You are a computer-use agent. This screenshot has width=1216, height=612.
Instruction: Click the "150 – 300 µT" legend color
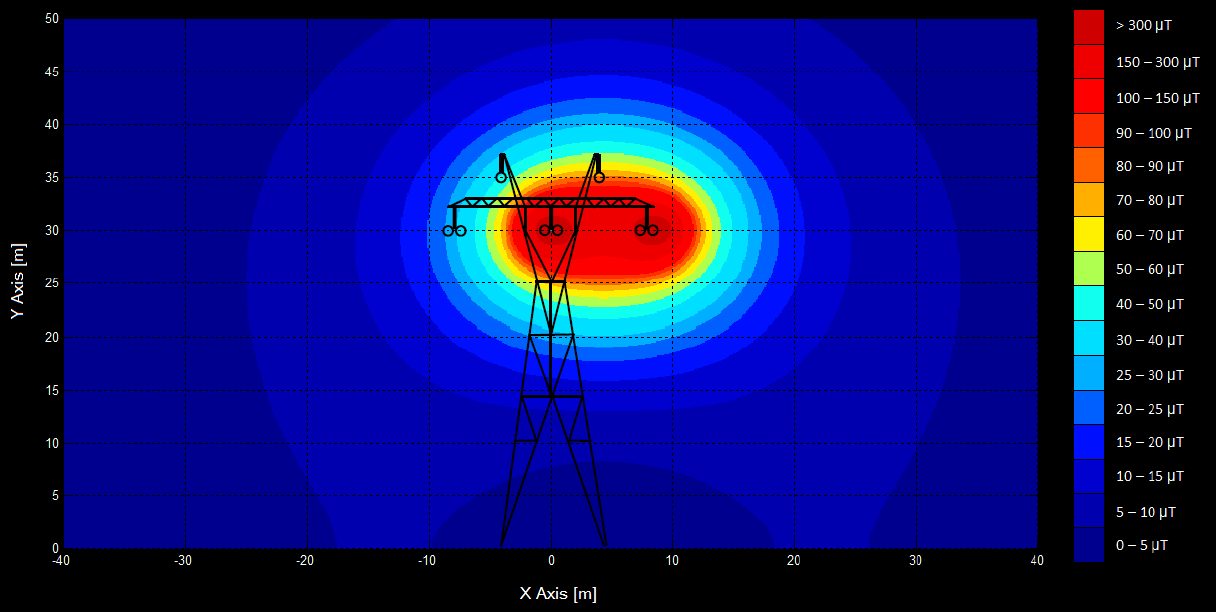tap(1089, 61)
